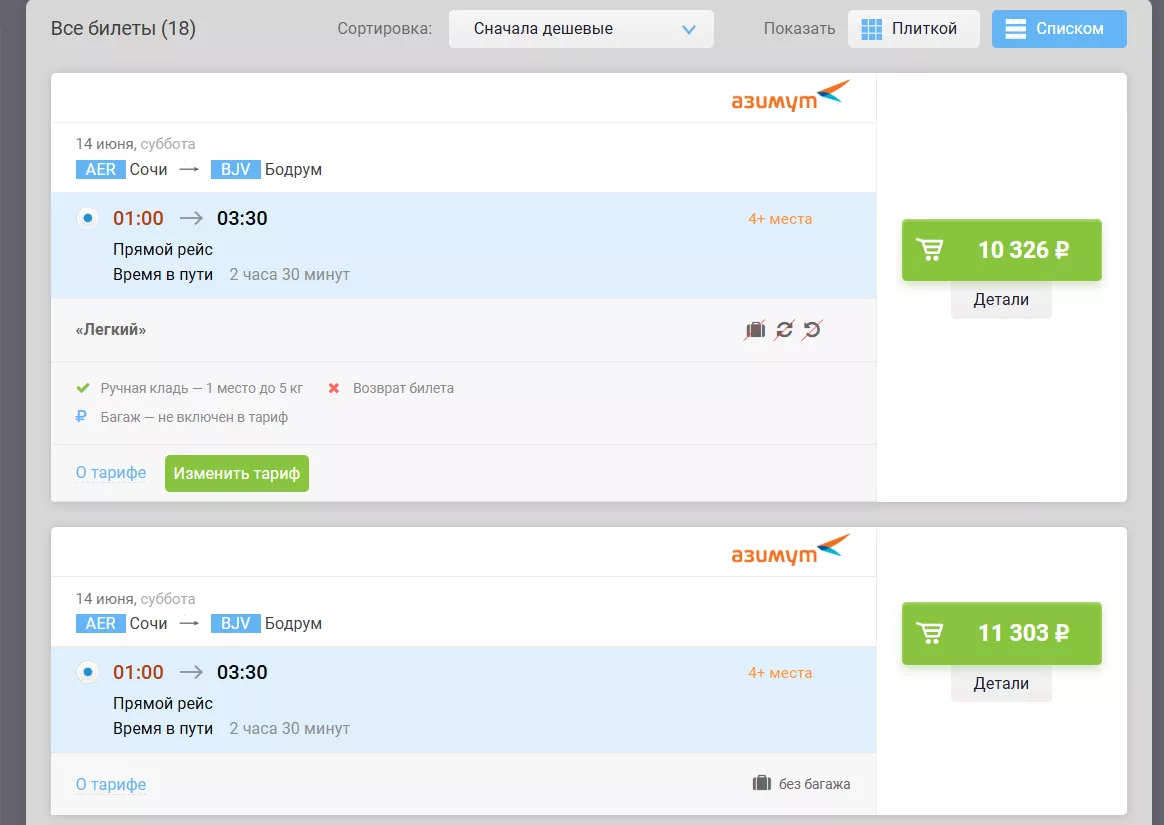
Task: Click the Azimuth airline logo in second ticket
Action: (790, 552)
